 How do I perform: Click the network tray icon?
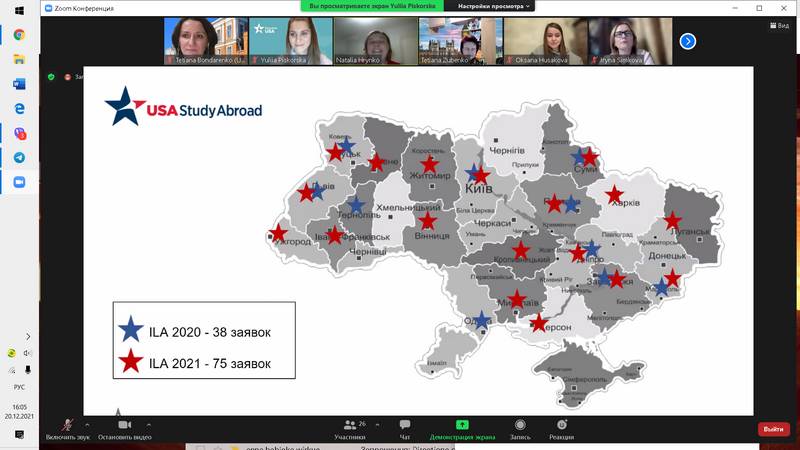[x=11, y=370]
